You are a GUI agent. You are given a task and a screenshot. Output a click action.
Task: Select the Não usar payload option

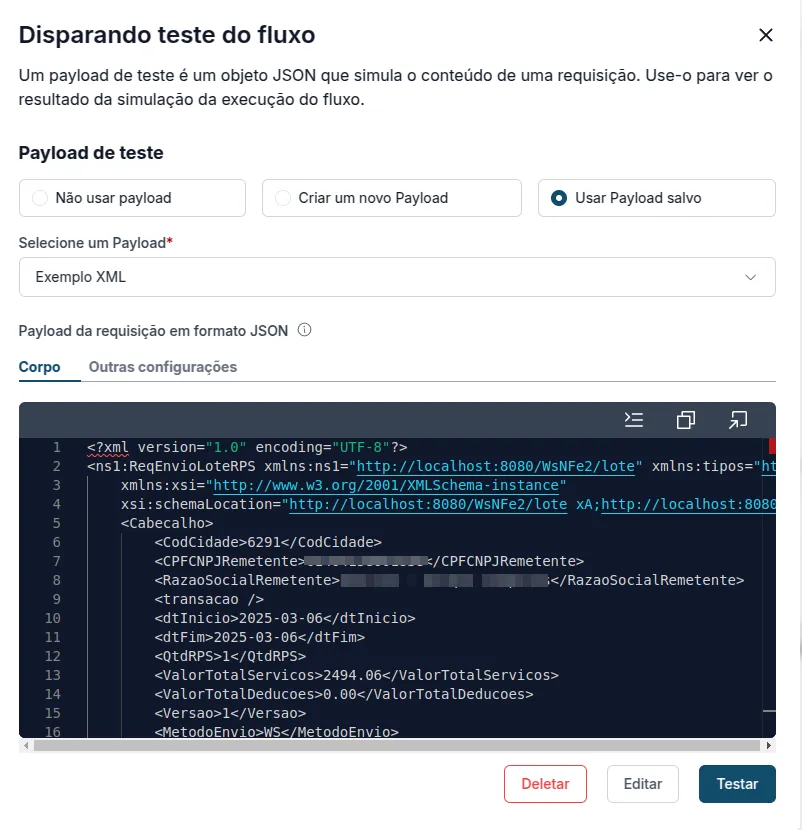pos(132,198)
